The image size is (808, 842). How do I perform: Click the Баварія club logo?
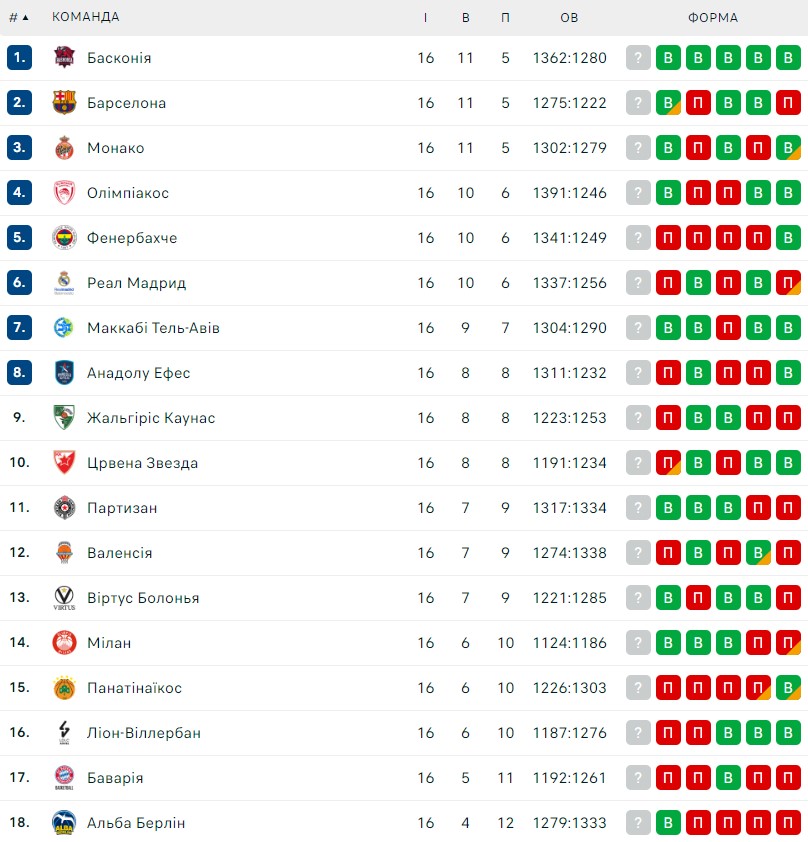click(x=64, y=778)
